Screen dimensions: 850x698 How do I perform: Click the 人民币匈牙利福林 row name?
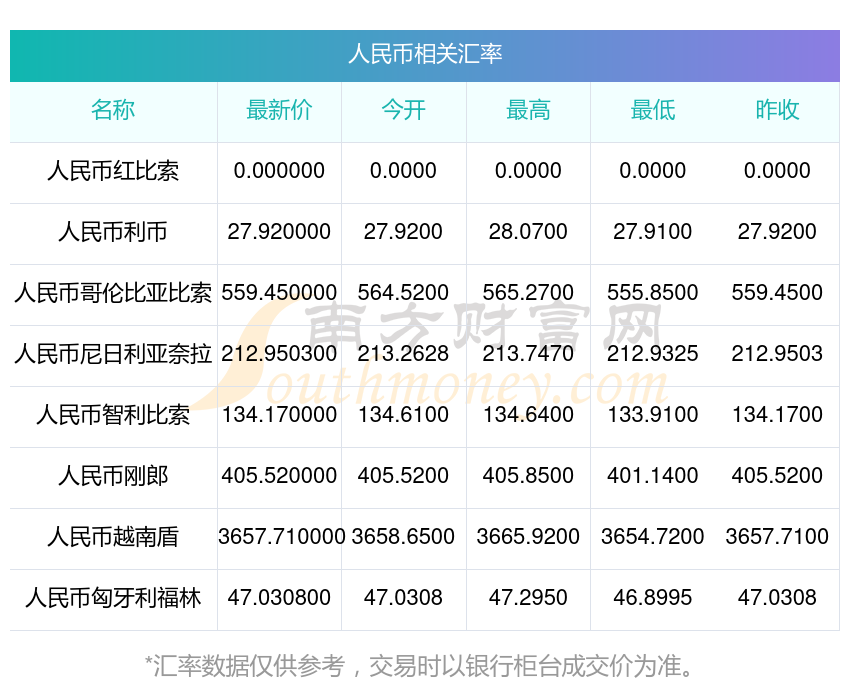[x=113, y=598]
